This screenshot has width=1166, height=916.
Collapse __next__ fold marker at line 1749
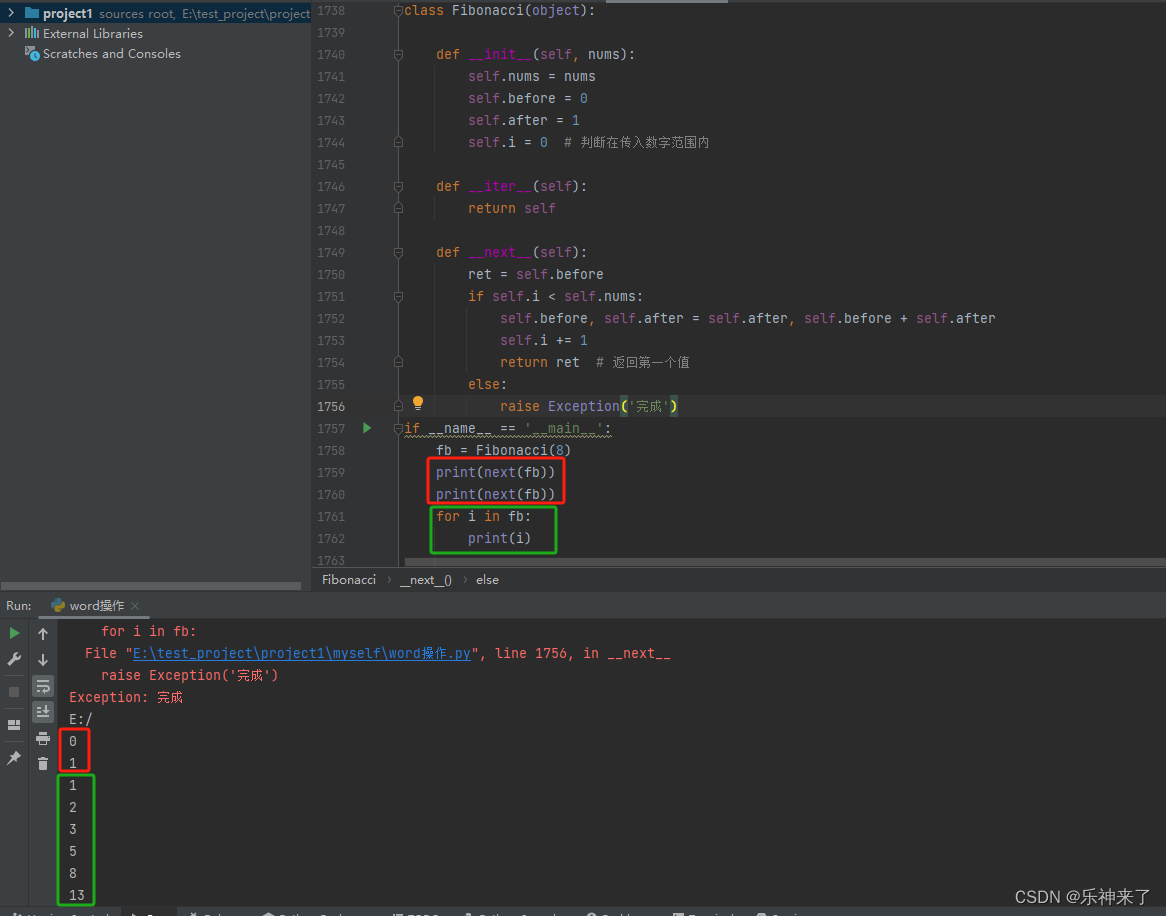click(399, 252)
